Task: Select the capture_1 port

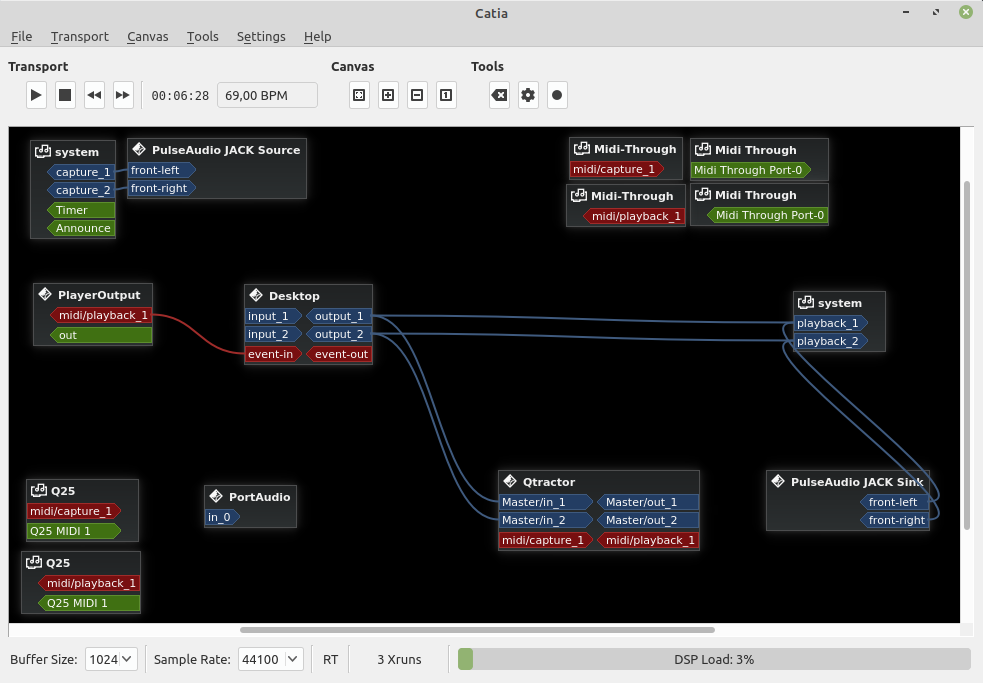Action: click(81, 172)
